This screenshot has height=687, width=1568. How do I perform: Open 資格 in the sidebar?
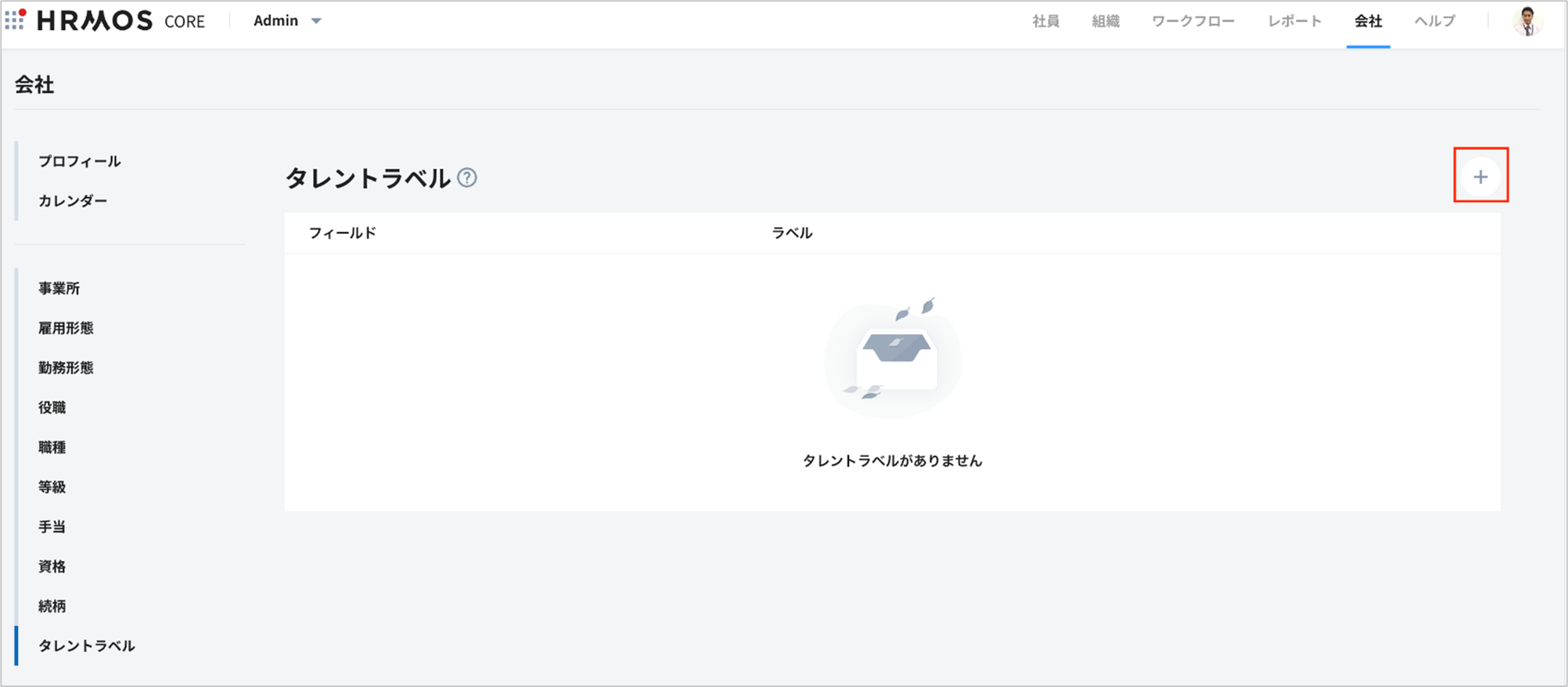click(52, 567)
